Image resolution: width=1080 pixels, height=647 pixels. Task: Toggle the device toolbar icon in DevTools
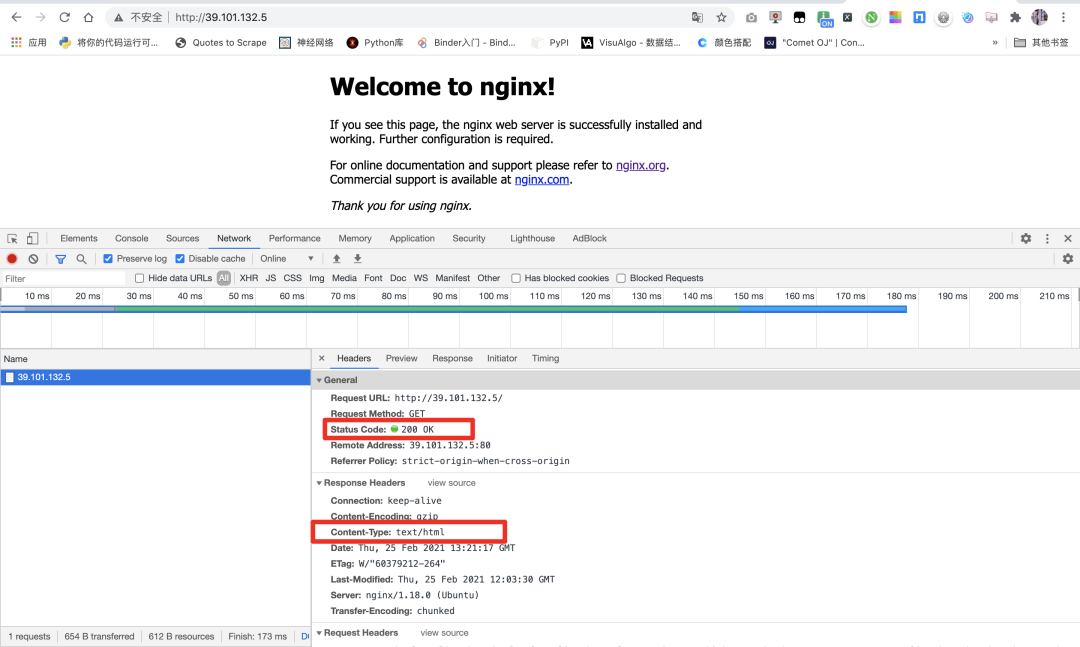pyautogui.click(x=32, y=238)
